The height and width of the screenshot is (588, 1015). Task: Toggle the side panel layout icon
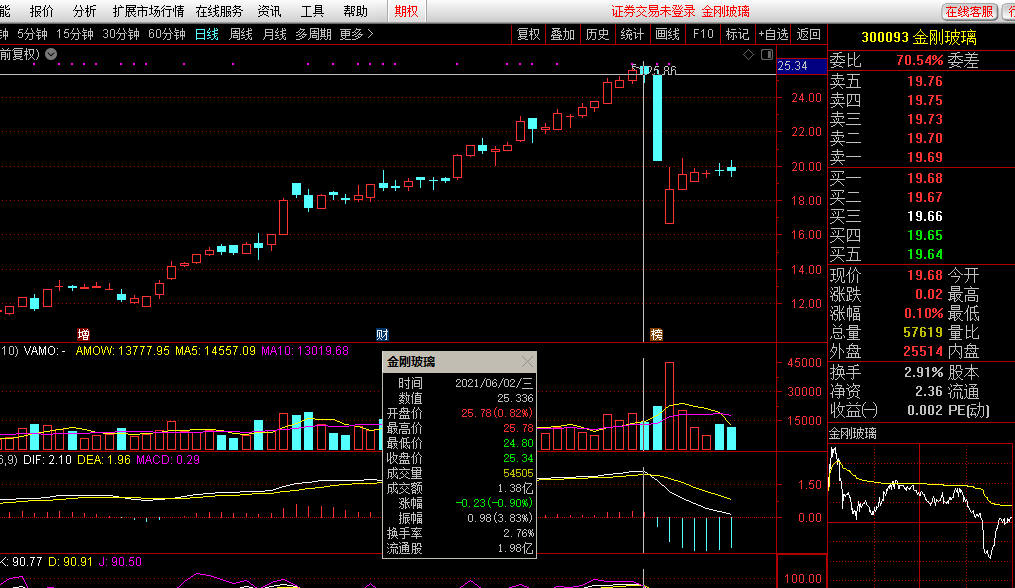coord(766,54)
